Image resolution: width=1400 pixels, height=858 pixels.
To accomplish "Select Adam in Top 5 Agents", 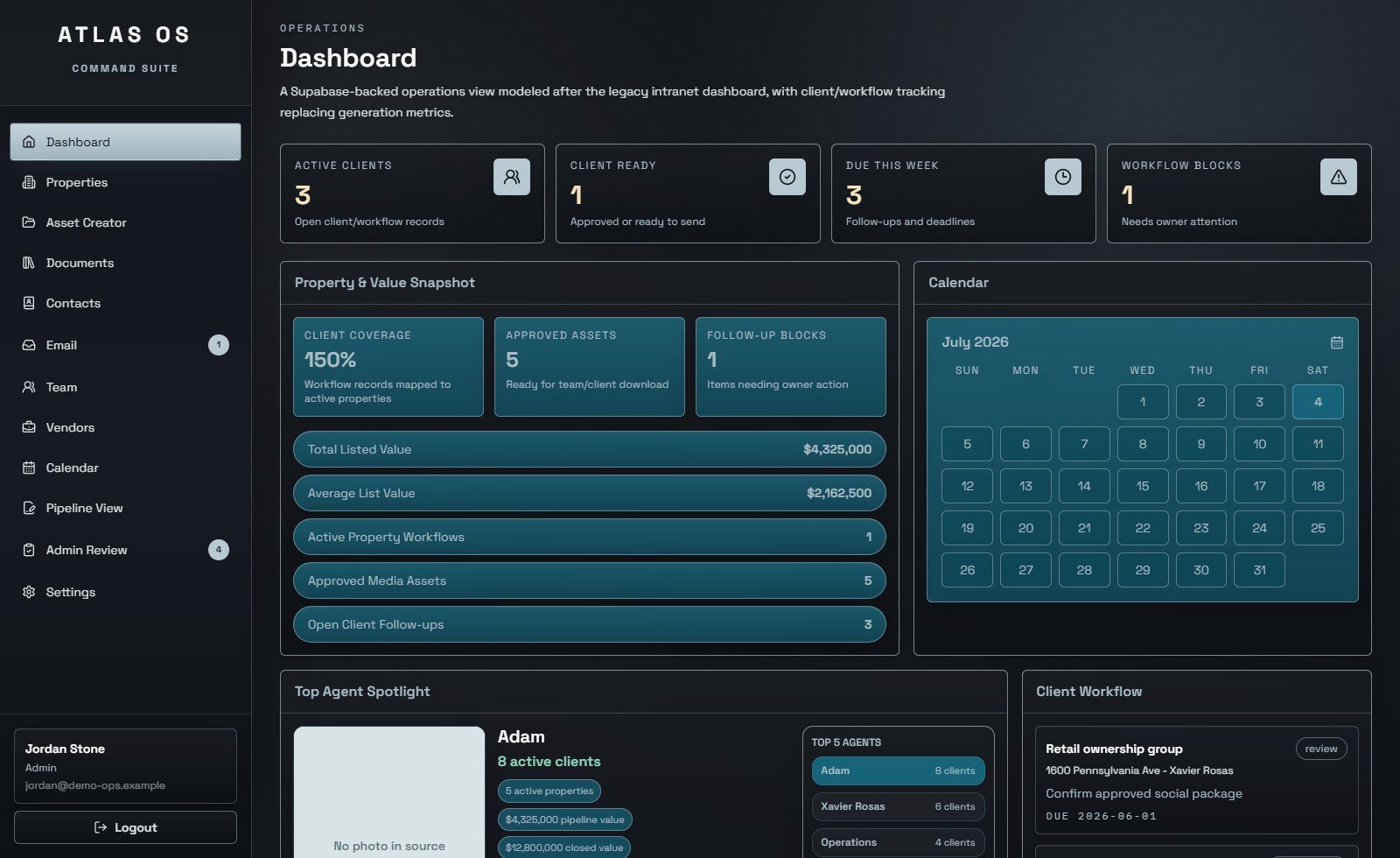I will (898, 770).
